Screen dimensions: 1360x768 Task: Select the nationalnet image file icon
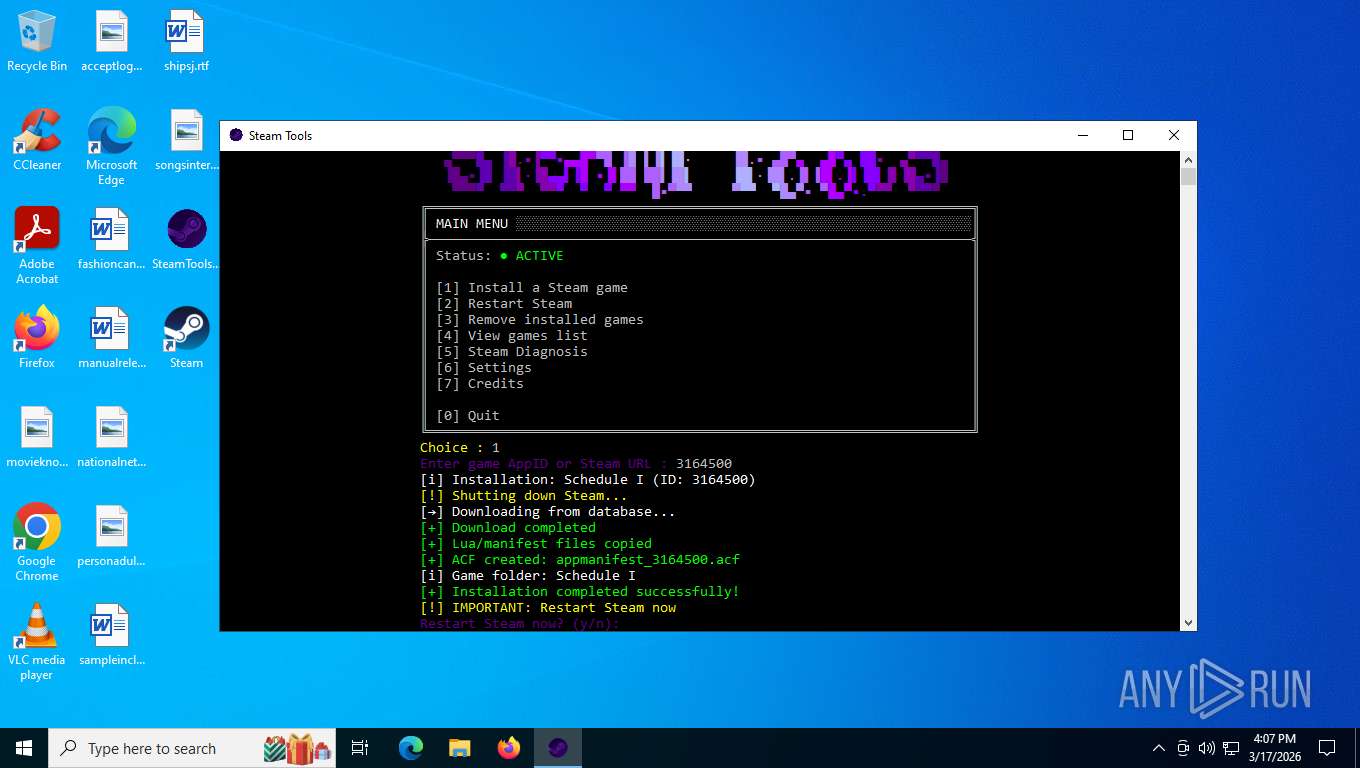coord(112,437)
